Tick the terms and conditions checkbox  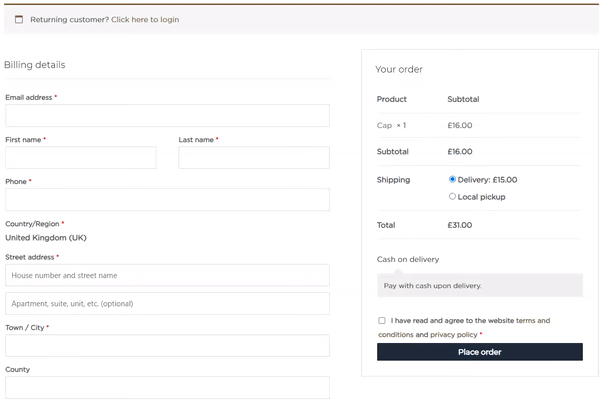pyautogui.click(x=382, y=321)
